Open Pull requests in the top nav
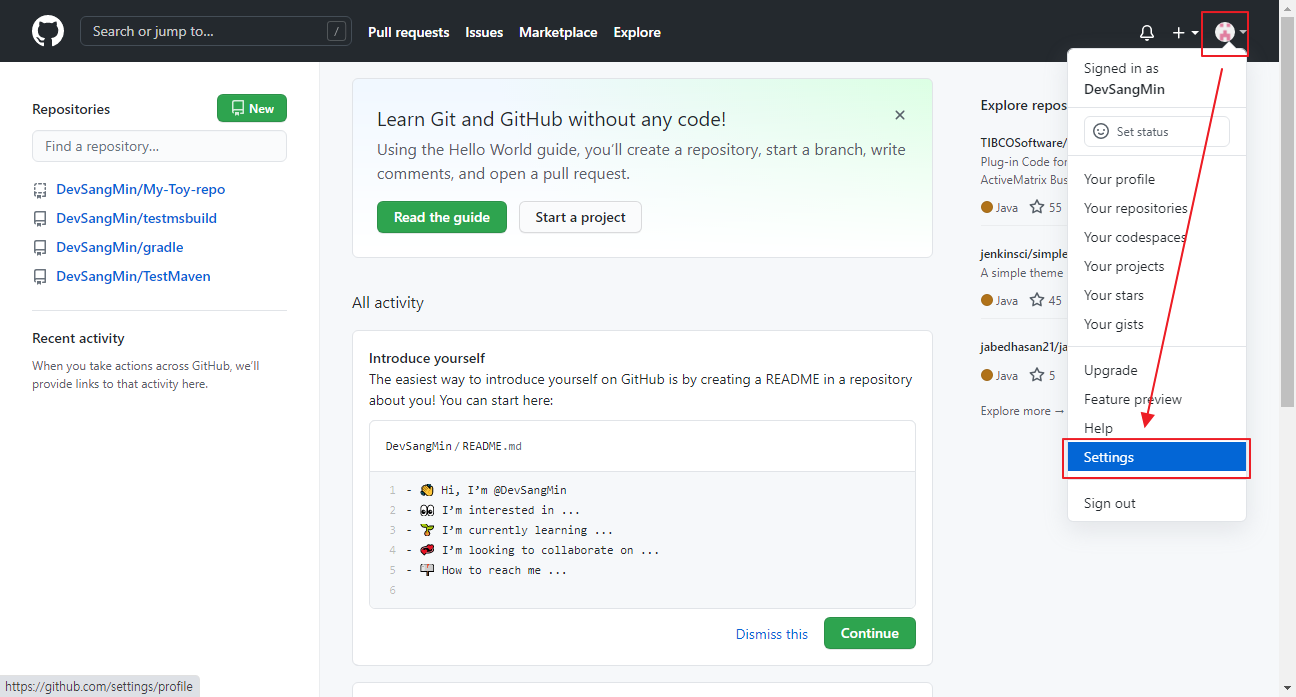Viewport: 1296px width, 697px height. point(408,32)
